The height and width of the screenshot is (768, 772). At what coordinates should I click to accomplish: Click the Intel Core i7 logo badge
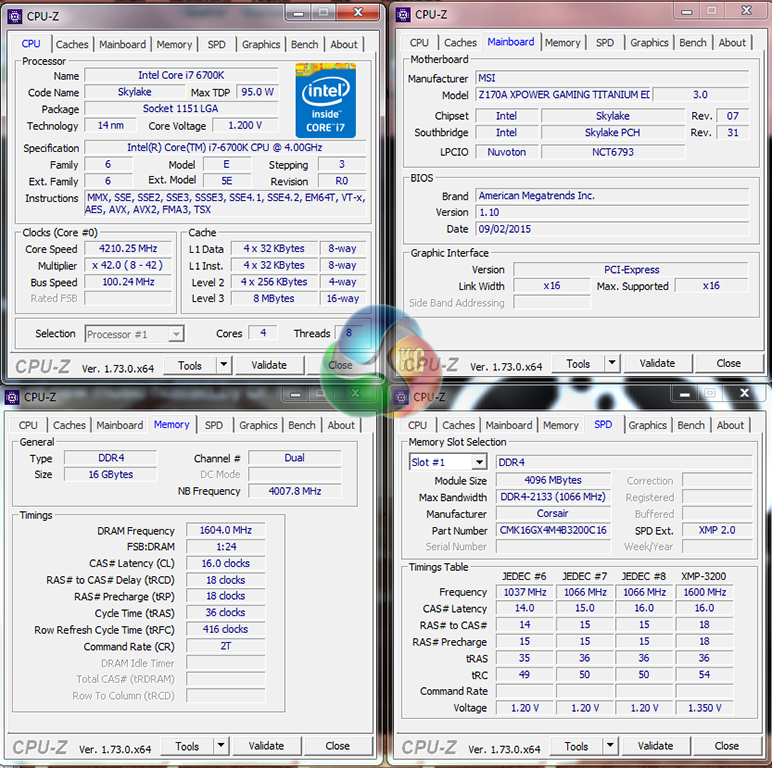(x=326, y=100)
